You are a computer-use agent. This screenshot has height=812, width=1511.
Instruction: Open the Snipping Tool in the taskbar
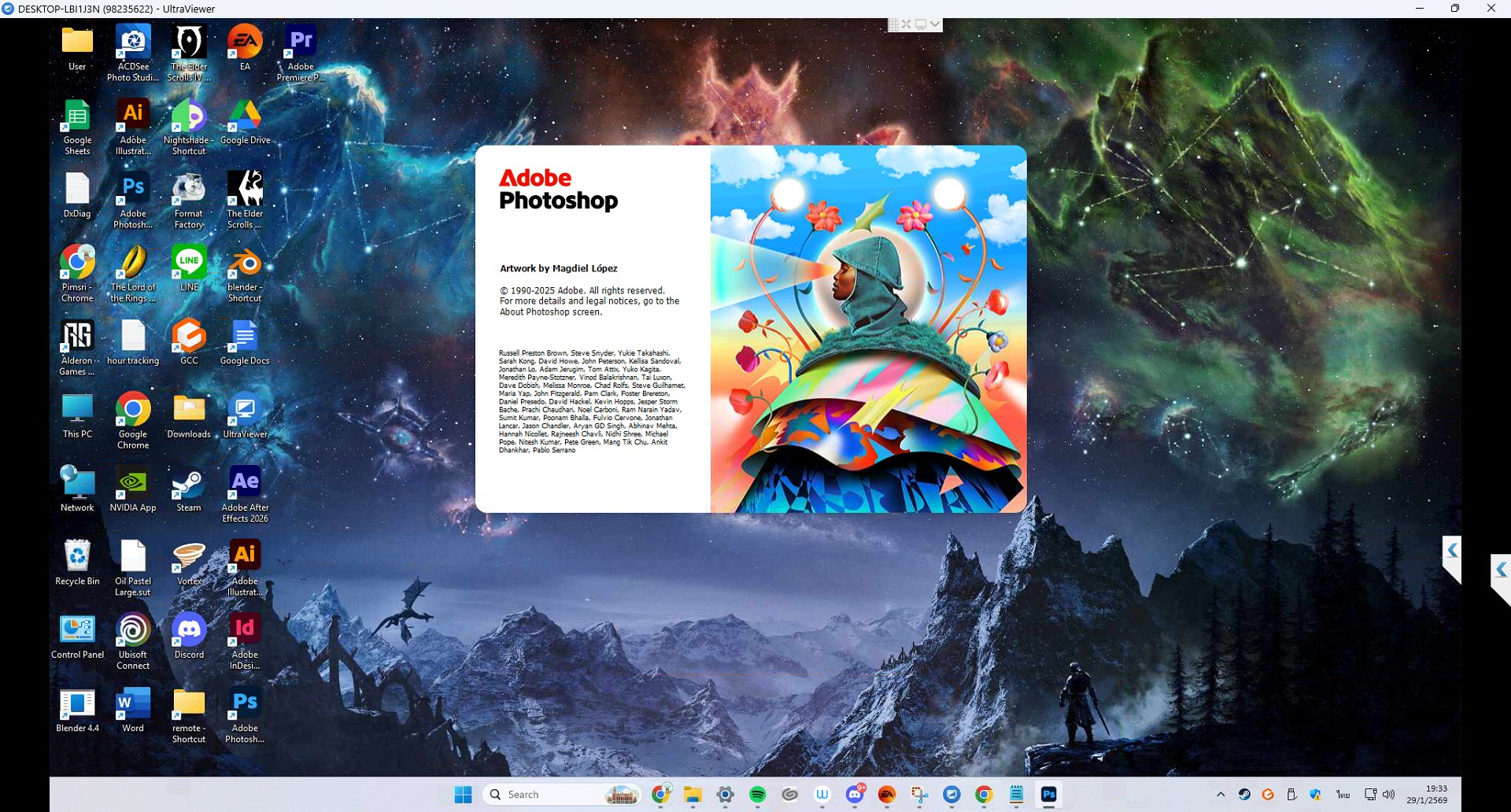[x=919, y=795]
